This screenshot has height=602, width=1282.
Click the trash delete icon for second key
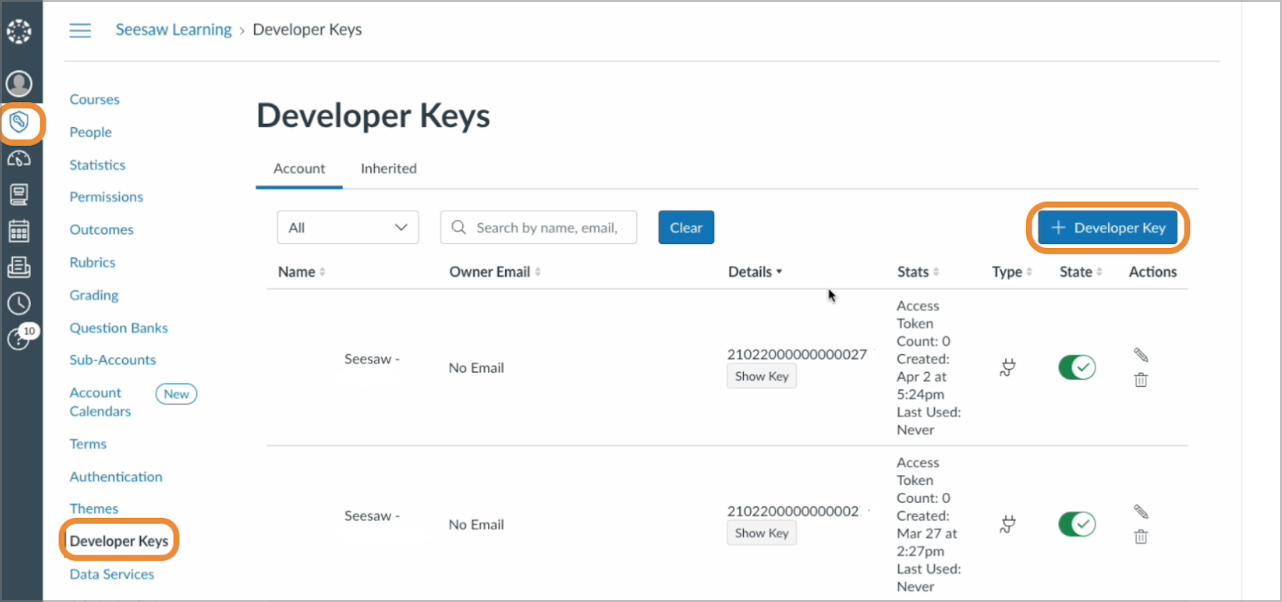click(1141, 537)
